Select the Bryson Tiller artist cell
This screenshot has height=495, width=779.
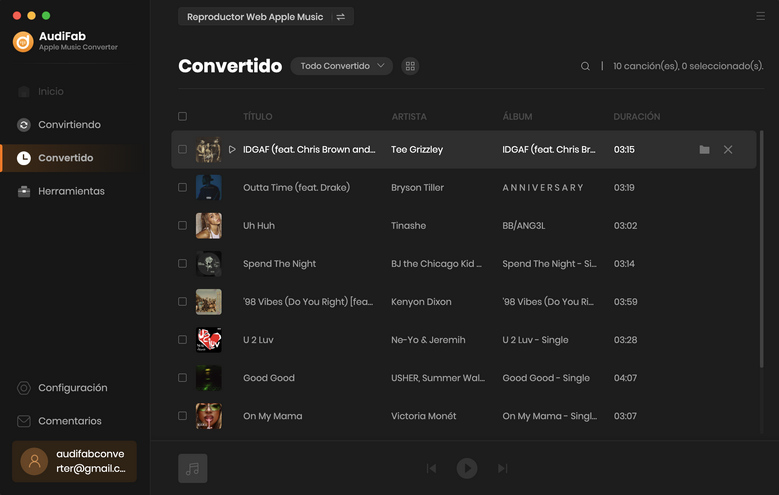click(417, 187)
